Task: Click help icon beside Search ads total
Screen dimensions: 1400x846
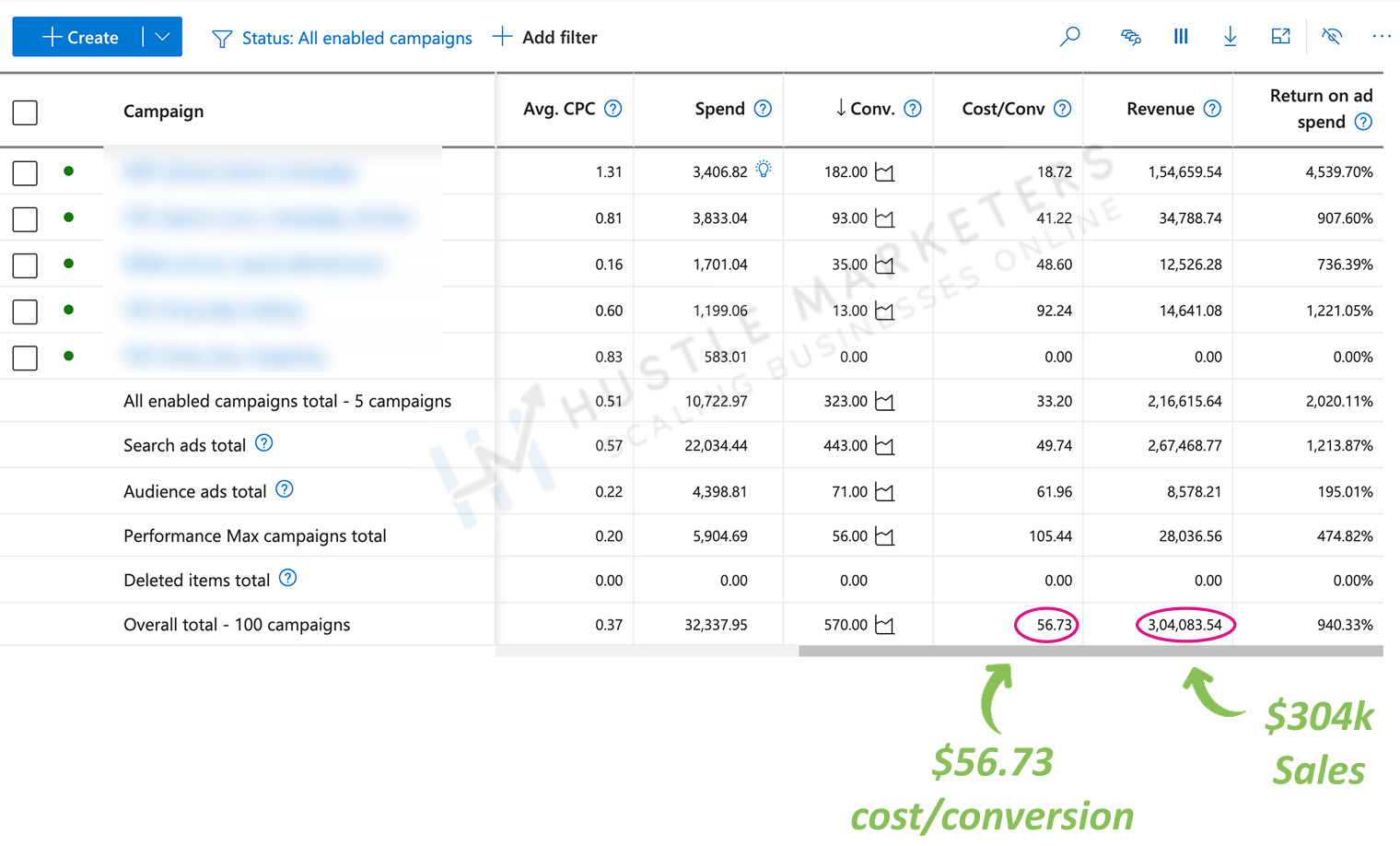Action: (263, 443)
